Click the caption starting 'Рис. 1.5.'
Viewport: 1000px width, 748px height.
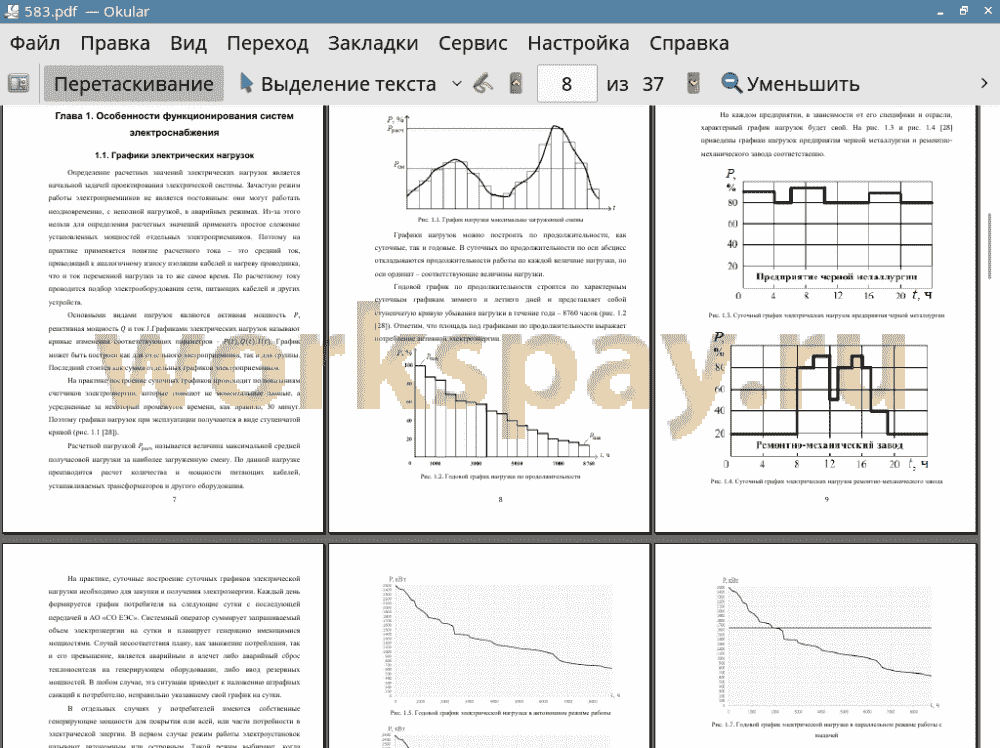[x=500, y=713]
